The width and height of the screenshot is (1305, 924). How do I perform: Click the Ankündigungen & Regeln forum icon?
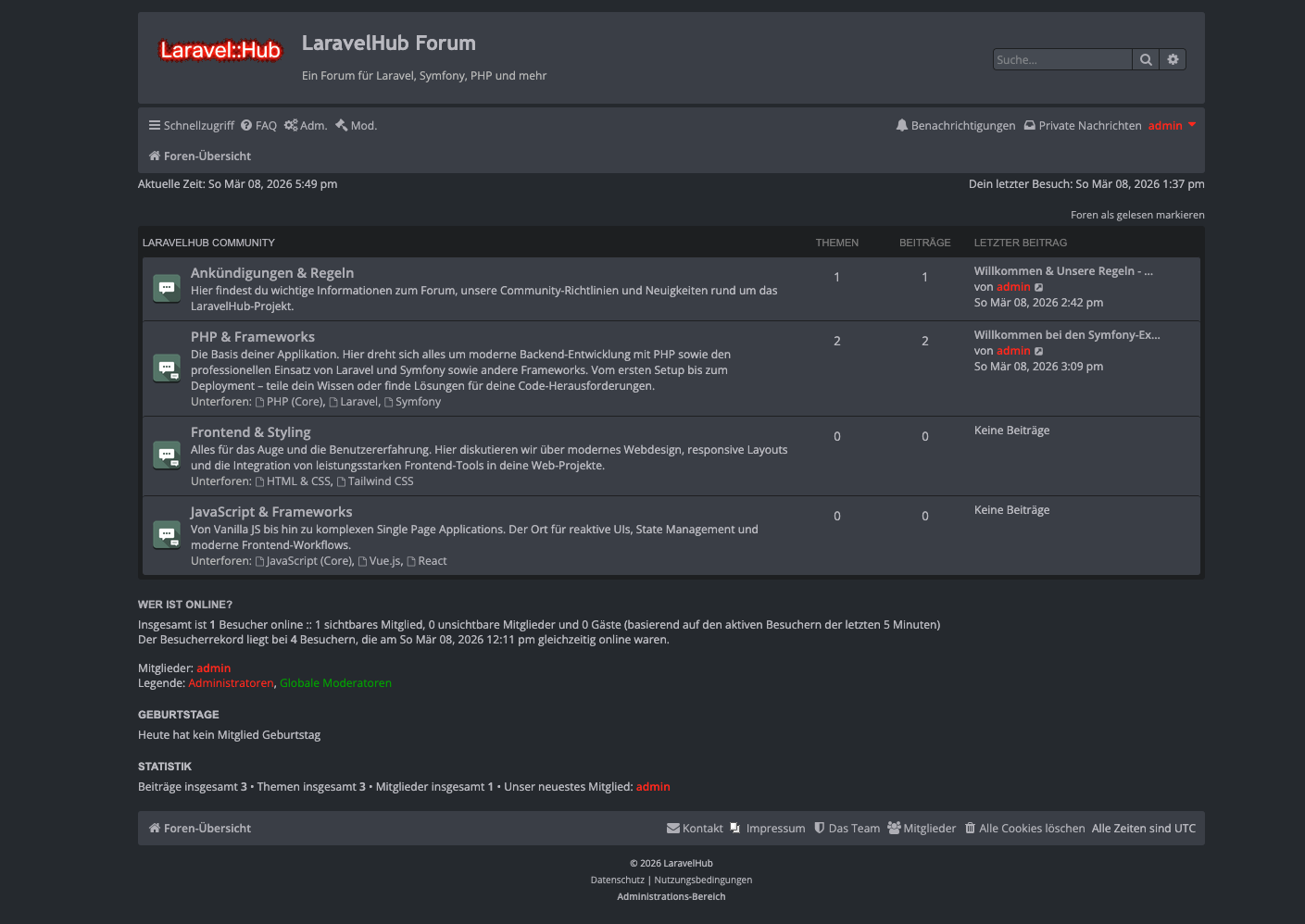tap(167, 288)
